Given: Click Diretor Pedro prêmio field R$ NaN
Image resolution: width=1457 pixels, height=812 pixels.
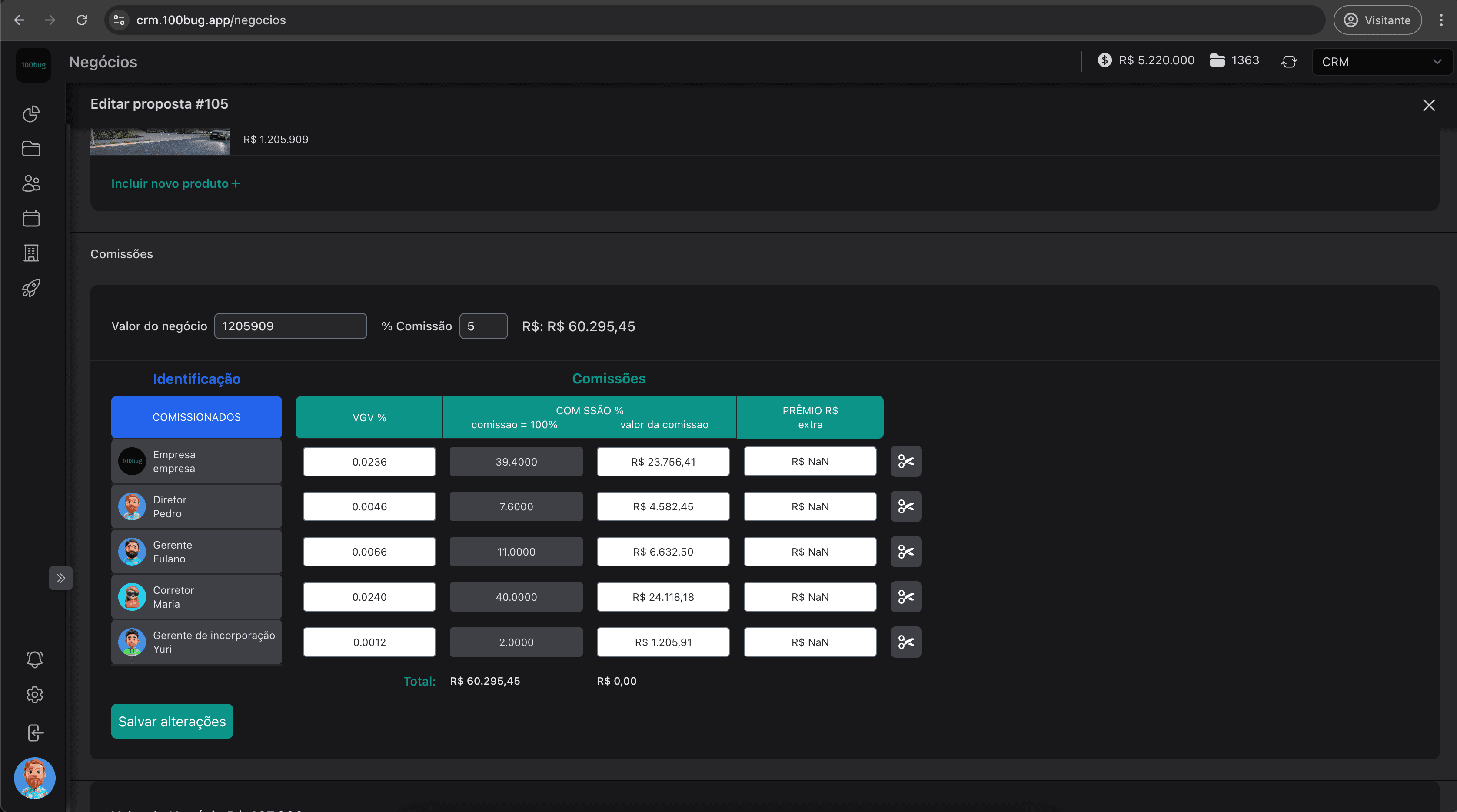Looking at the screenshot, I should point(811,507).
